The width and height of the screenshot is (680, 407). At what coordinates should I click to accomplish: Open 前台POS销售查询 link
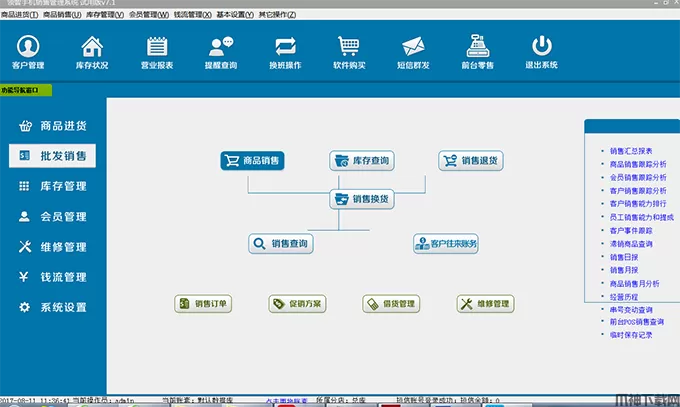pos(637,322)
